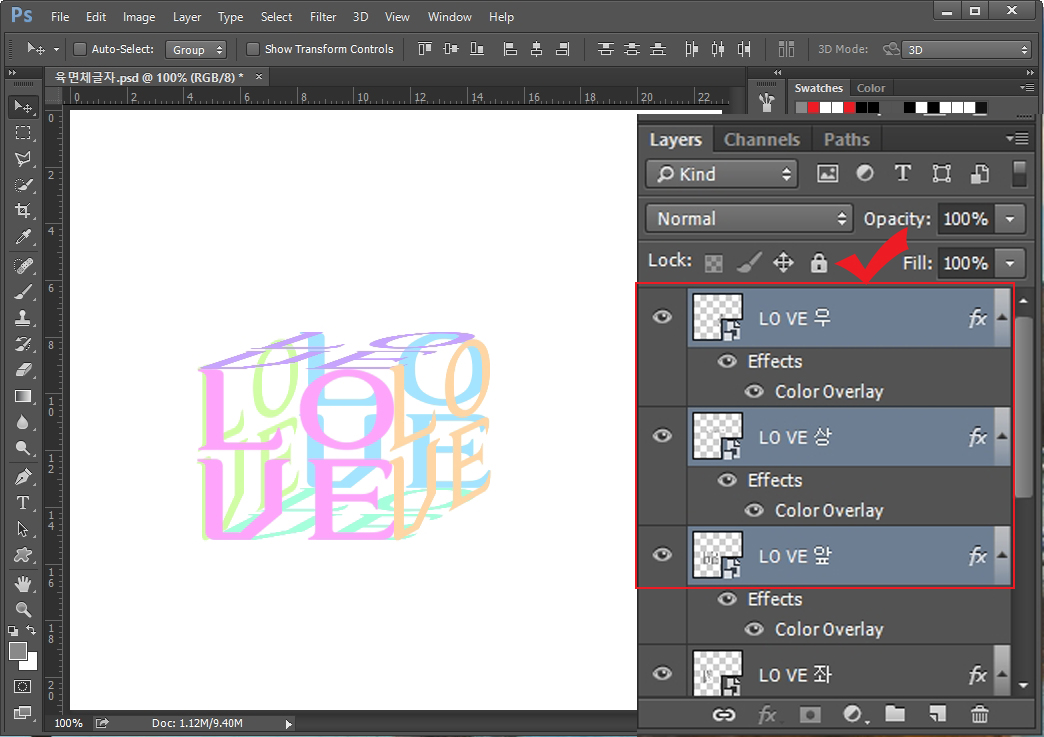Image resolution: width=1044 pixels, height=737 pixels.
Task: Select the History Brush tool
Action: point(23,344)
